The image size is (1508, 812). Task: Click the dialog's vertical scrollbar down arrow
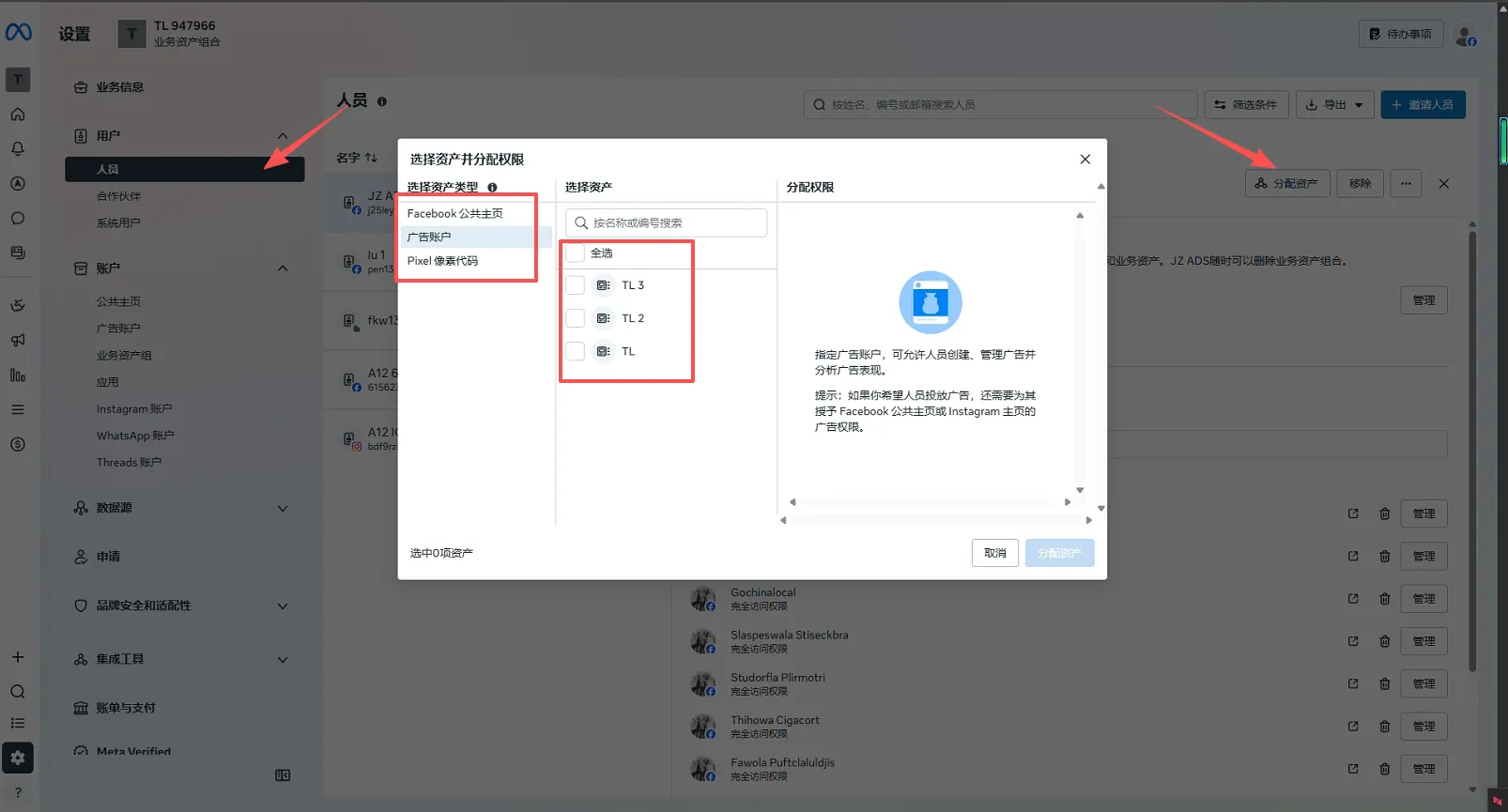tap(1101, 508)
